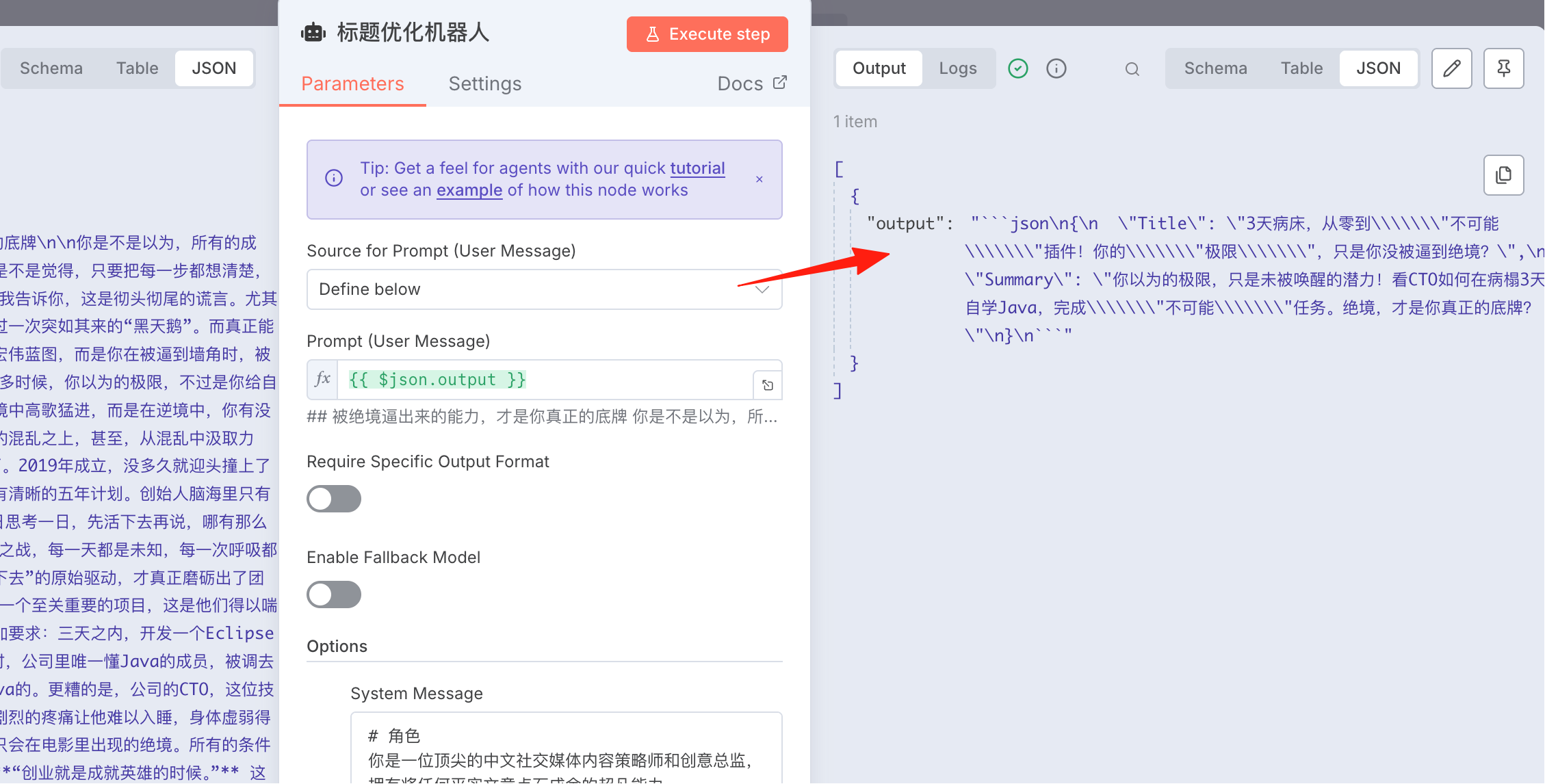
Task: Click the green success check icon
Action: click(1018, 68)
